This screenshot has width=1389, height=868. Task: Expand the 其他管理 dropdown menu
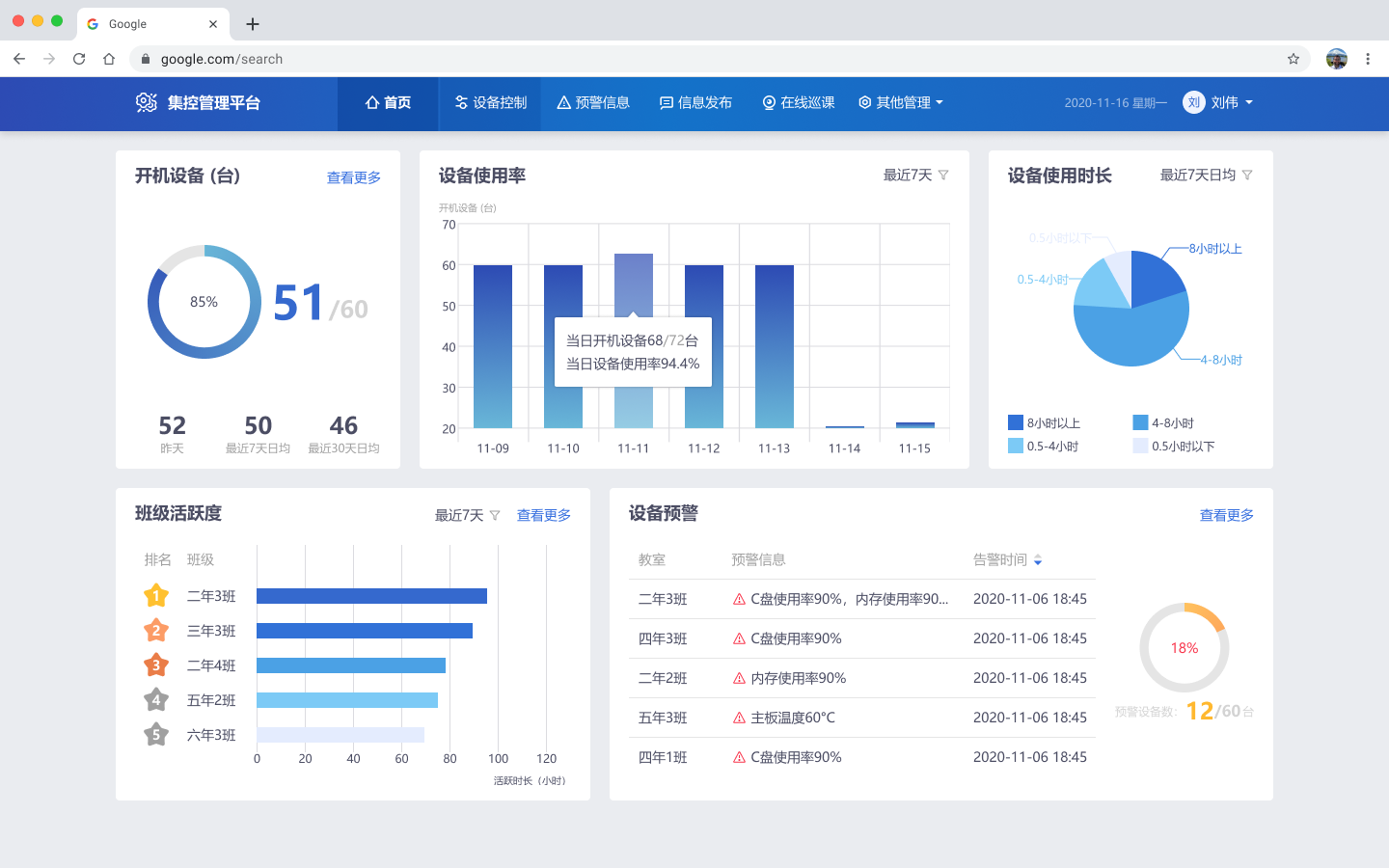point(901,102)
